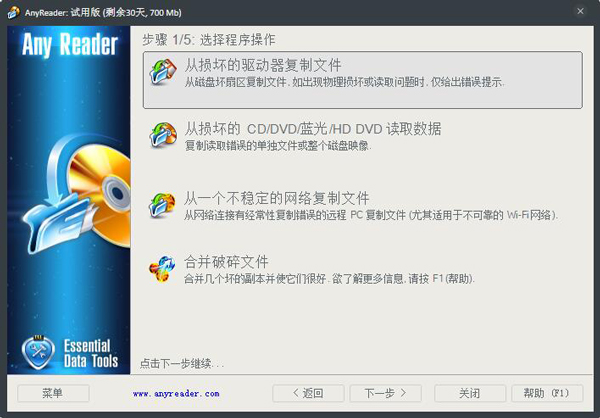600x418 pixels.
Task: Click the CD and folder banner artwork
Action: 76,192
